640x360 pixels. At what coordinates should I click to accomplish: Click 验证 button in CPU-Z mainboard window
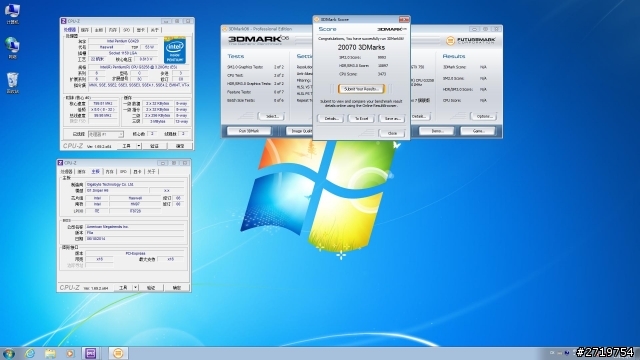pyautogui.click(x=151, y=287)
